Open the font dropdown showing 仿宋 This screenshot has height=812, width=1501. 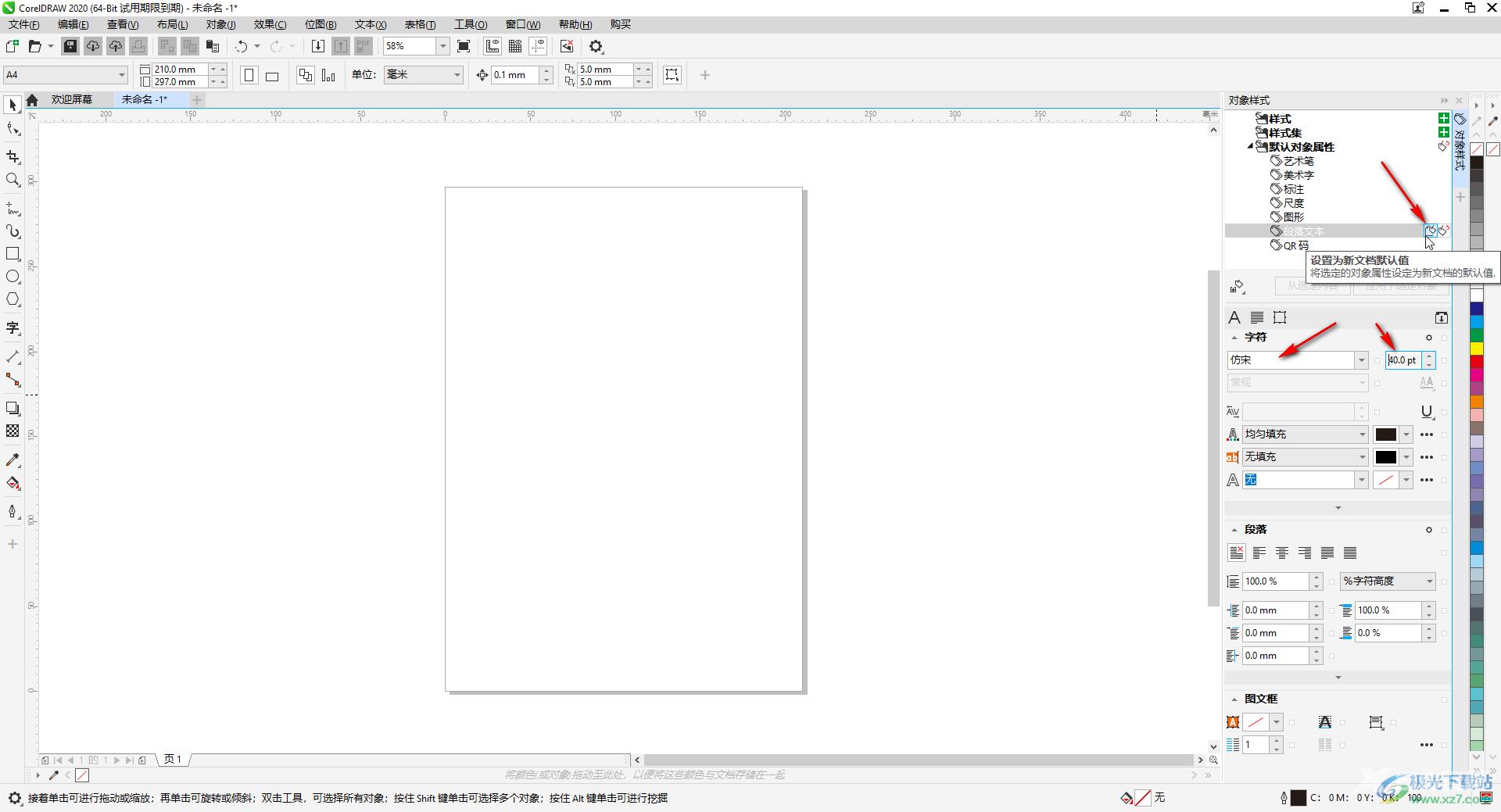coord(1361,360)
